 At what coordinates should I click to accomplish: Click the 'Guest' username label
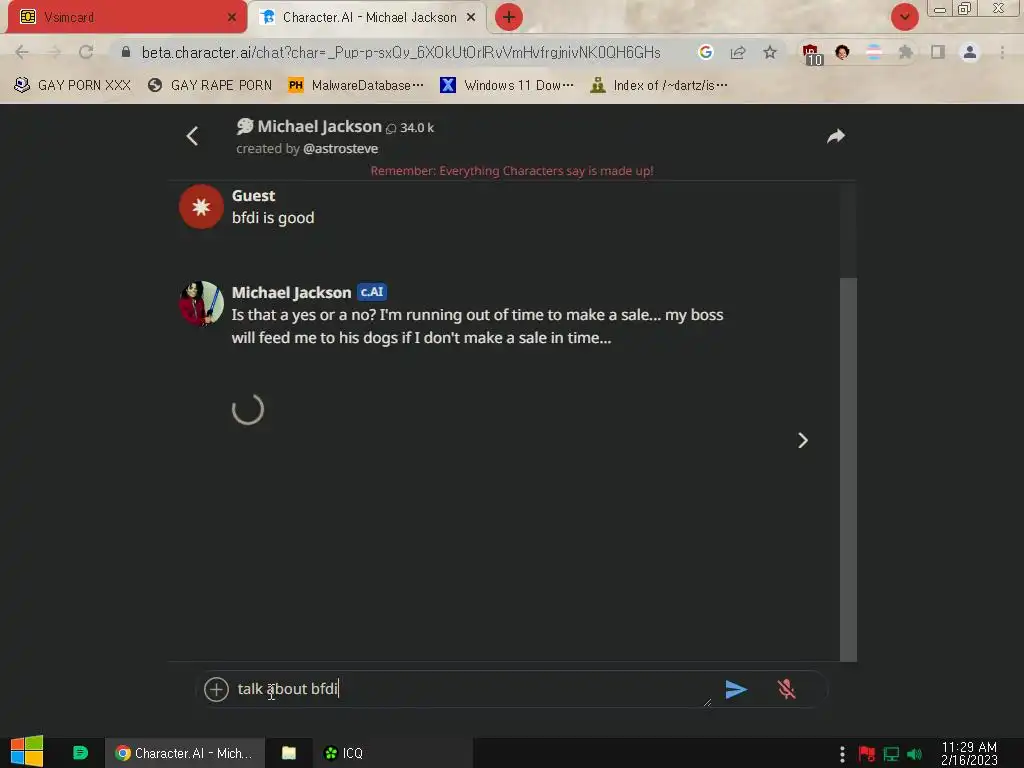coord(253,195)
